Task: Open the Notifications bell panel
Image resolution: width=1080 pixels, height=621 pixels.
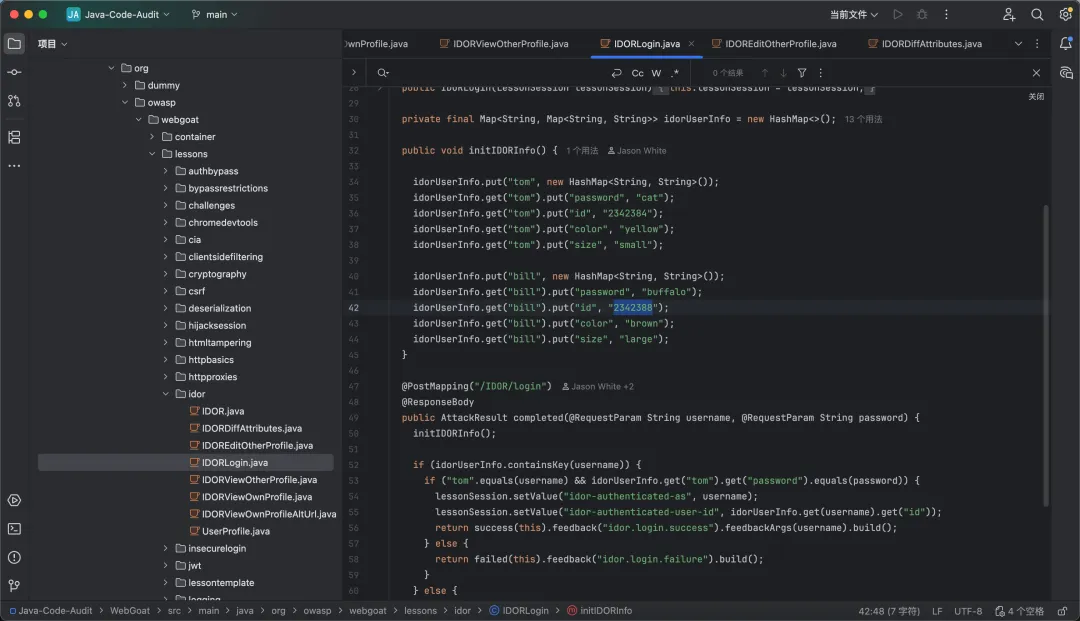Action: [x=1066, y=44]
